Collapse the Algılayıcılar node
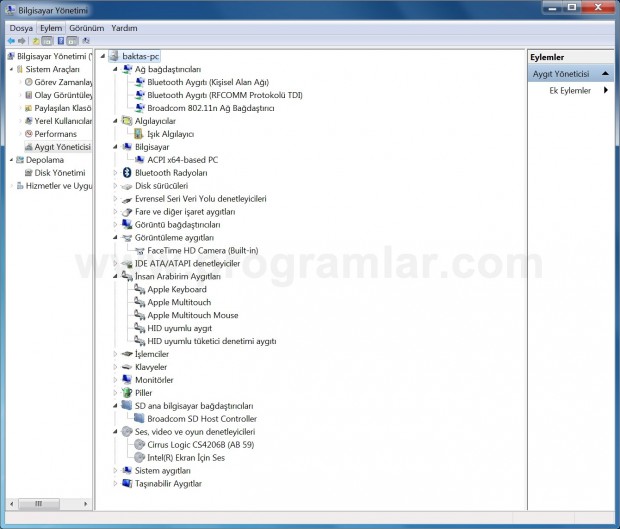This screenshot has height=529, width=620. tap(115, 121)
